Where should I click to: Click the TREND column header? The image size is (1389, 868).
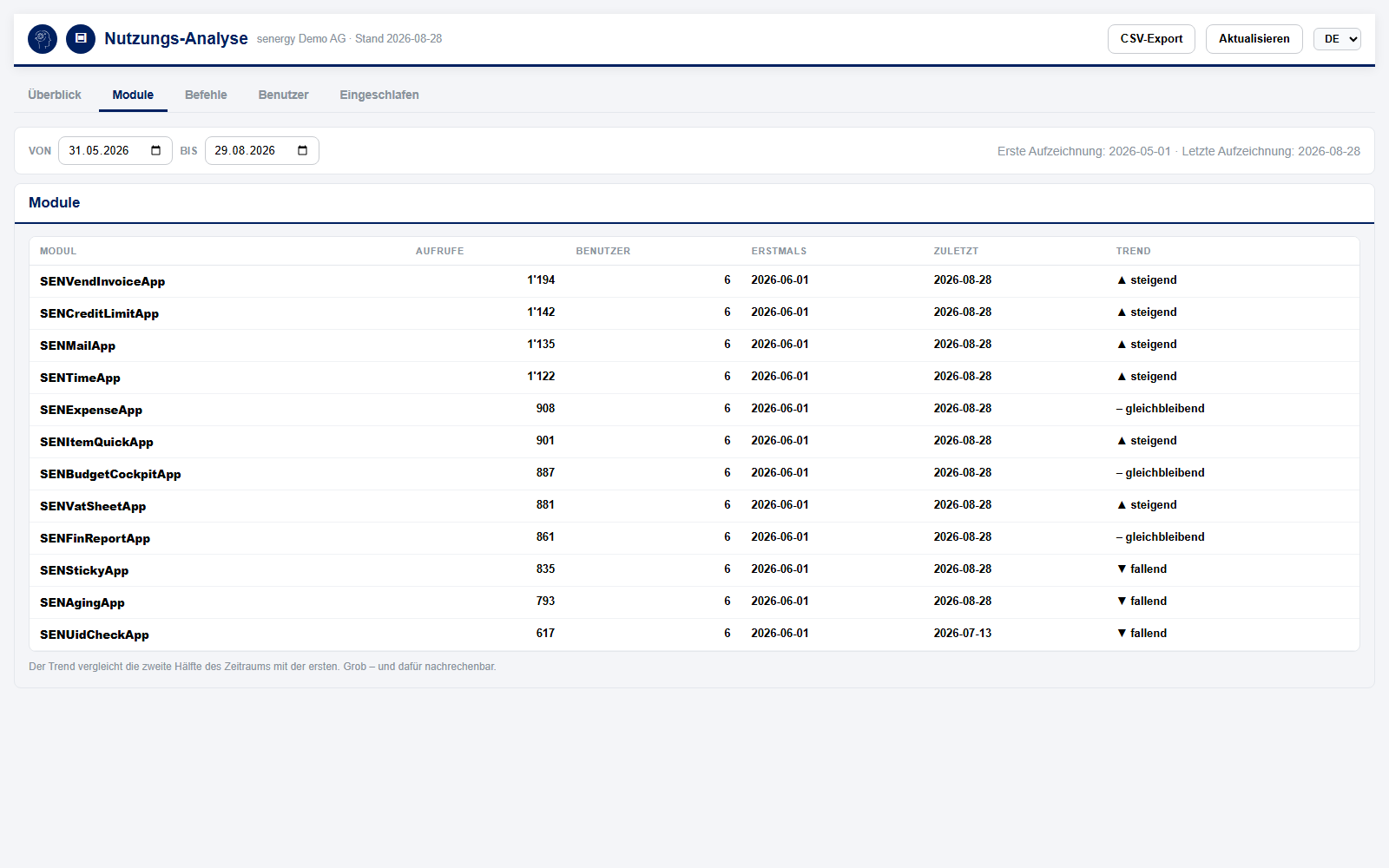click(1133, 252)
